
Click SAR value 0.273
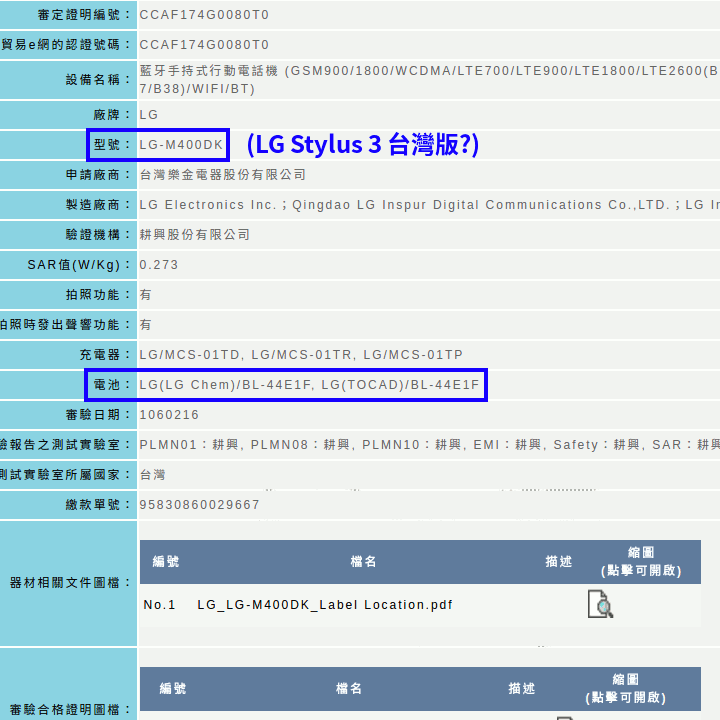tap(159, 264)
